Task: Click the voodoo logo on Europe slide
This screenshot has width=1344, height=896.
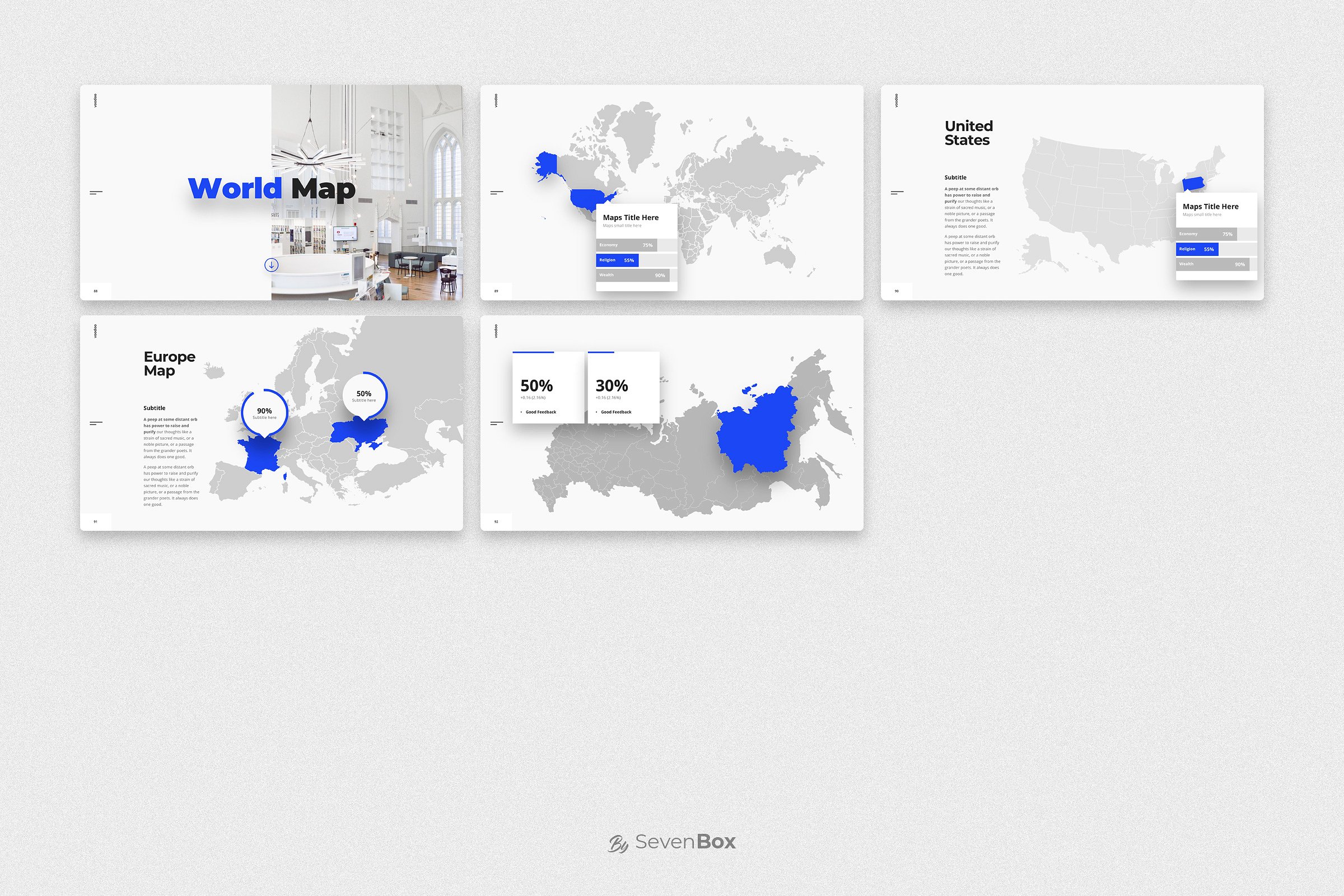Action: coord(95,331)
